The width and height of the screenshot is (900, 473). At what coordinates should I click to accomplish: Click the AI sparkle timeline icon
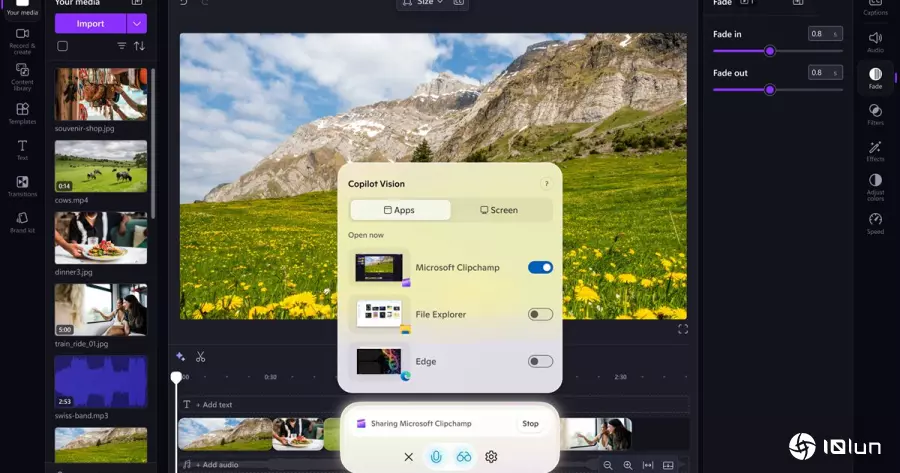tap(180, 356)
